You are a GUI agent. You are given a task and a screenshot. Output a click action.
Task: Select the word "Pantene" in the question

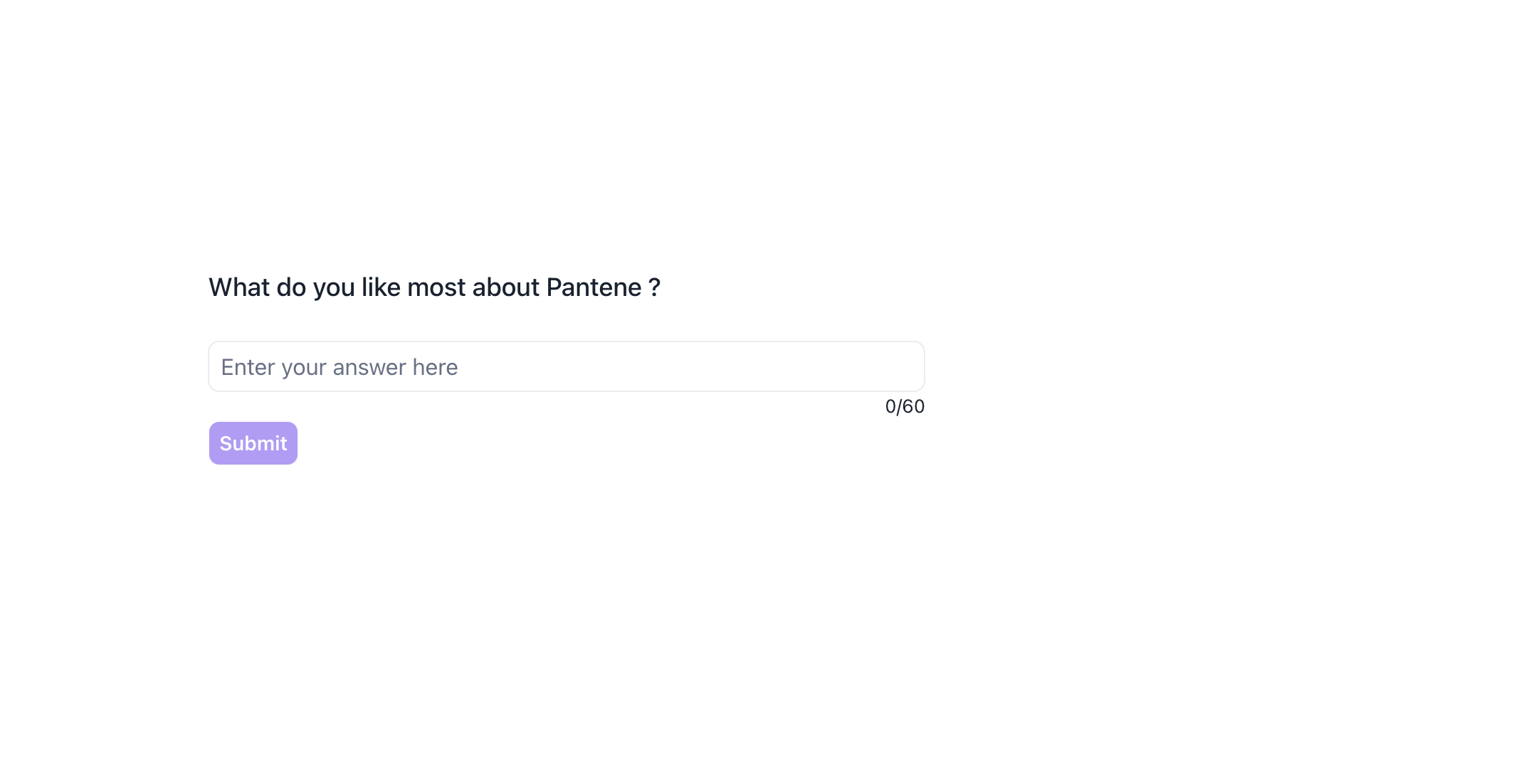[594, 287]
